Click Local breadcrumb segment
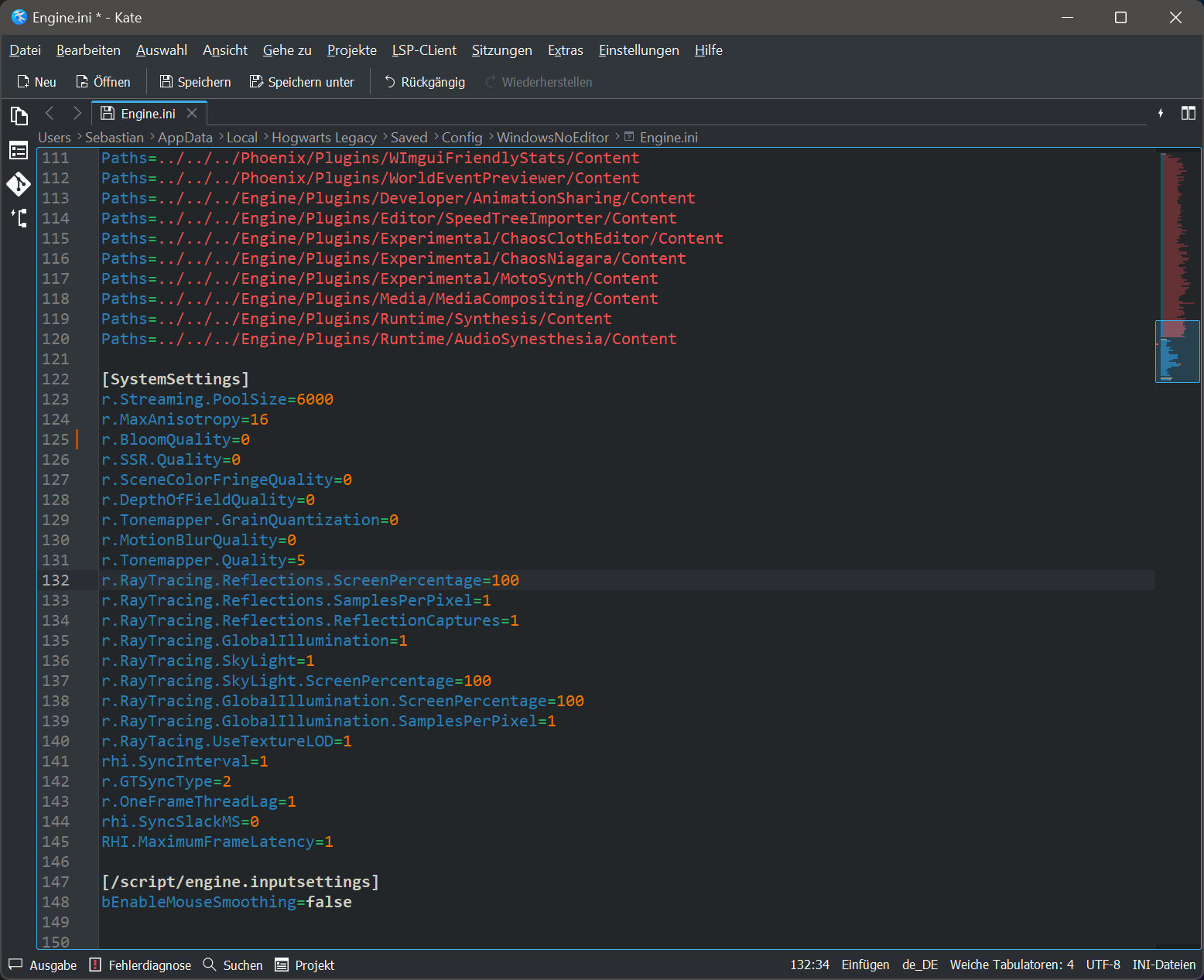This screenshot has height=980, width=1204. pyautogui.click(x=242, y=138)
